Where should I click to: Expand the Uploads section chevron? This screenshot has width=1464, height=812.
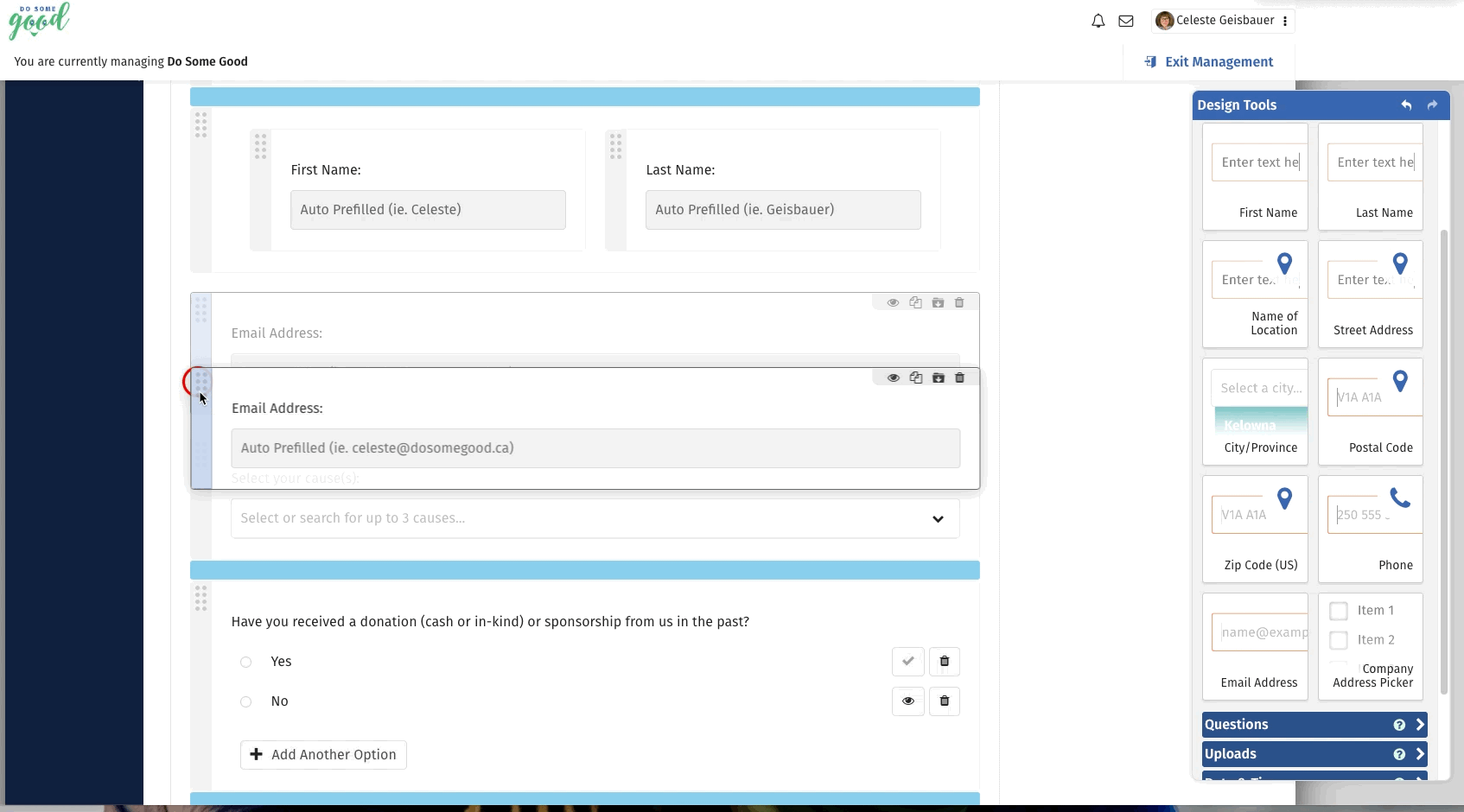pyautogui.click(x=1419, y=754)
